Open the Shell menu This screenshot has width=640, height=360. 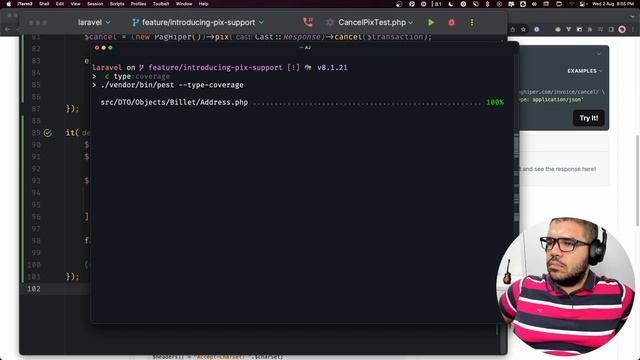tap(44, 4)
